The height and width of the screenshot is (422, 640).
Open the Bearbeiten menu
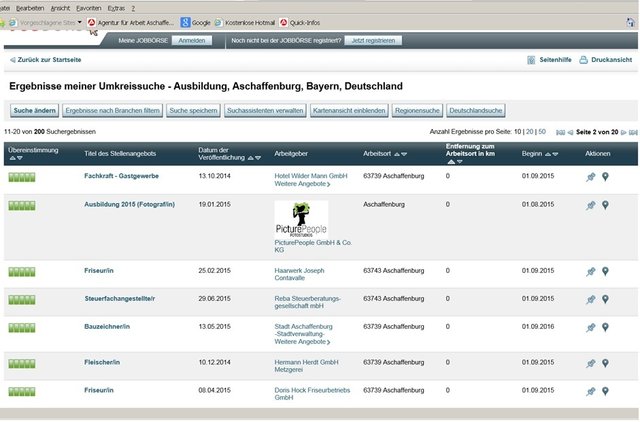[30, 8]
